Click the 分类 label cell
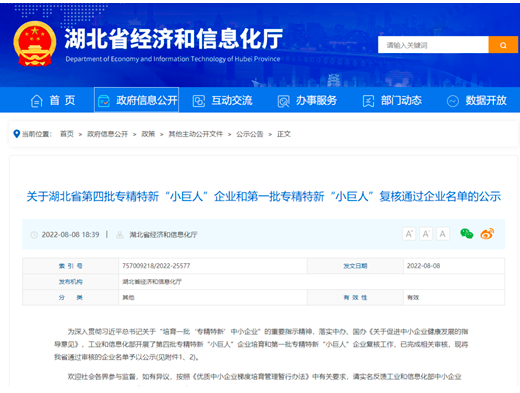Screen dimensions: 520x393 tap(71, 297)
